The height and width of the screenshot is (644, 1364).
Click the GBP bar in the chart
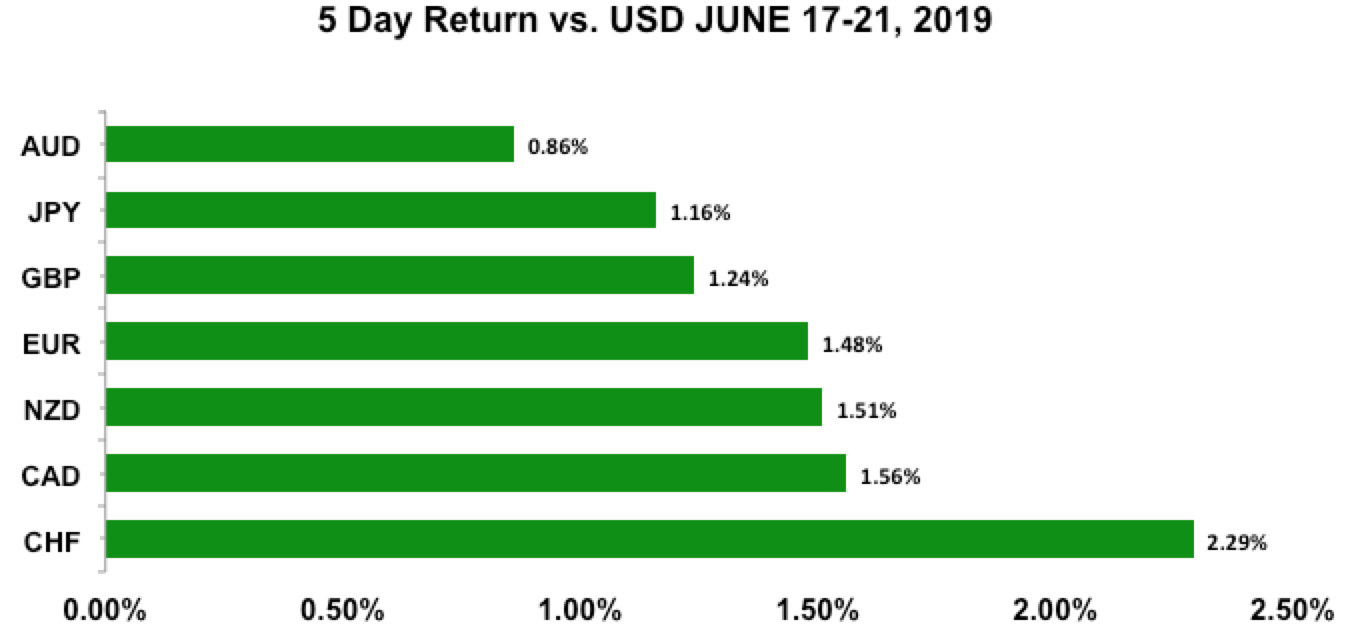400,275
